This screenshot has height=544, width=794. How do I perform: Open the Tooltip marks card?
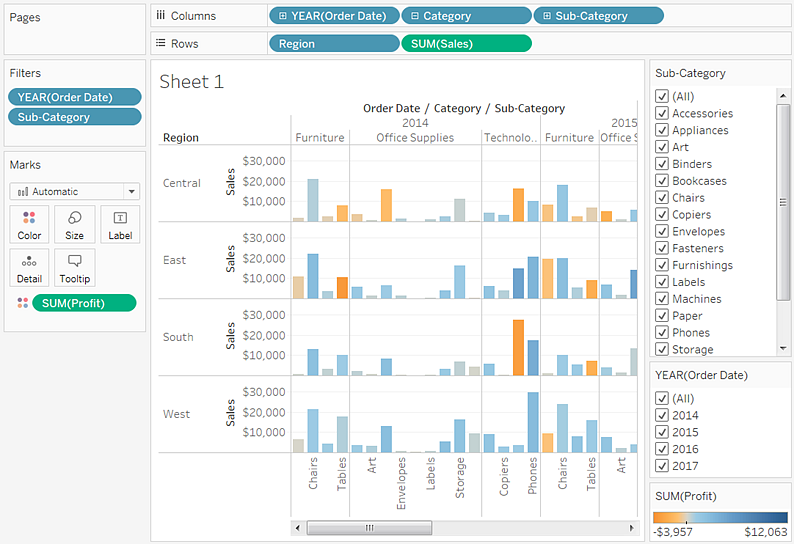tap(75, 268)
